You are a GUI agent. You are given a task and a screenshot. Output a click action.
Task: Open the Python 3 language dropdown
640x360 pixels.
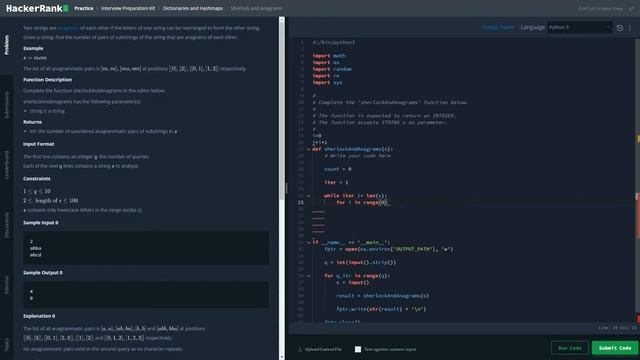pos(580,27)
